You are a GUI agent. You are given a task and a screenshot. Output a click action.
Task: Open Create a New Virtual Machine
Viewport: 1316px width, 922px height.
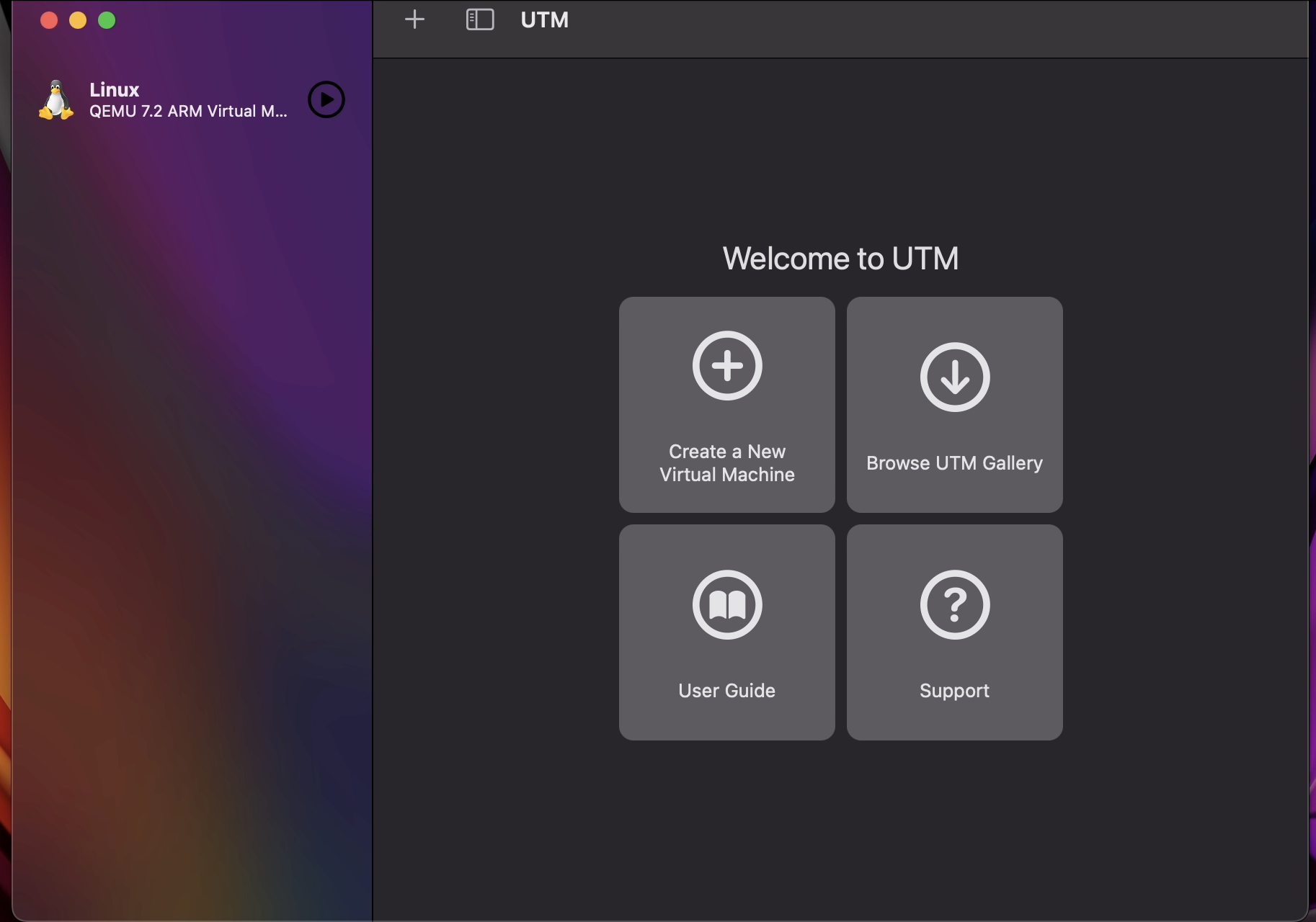click(727, 405)
